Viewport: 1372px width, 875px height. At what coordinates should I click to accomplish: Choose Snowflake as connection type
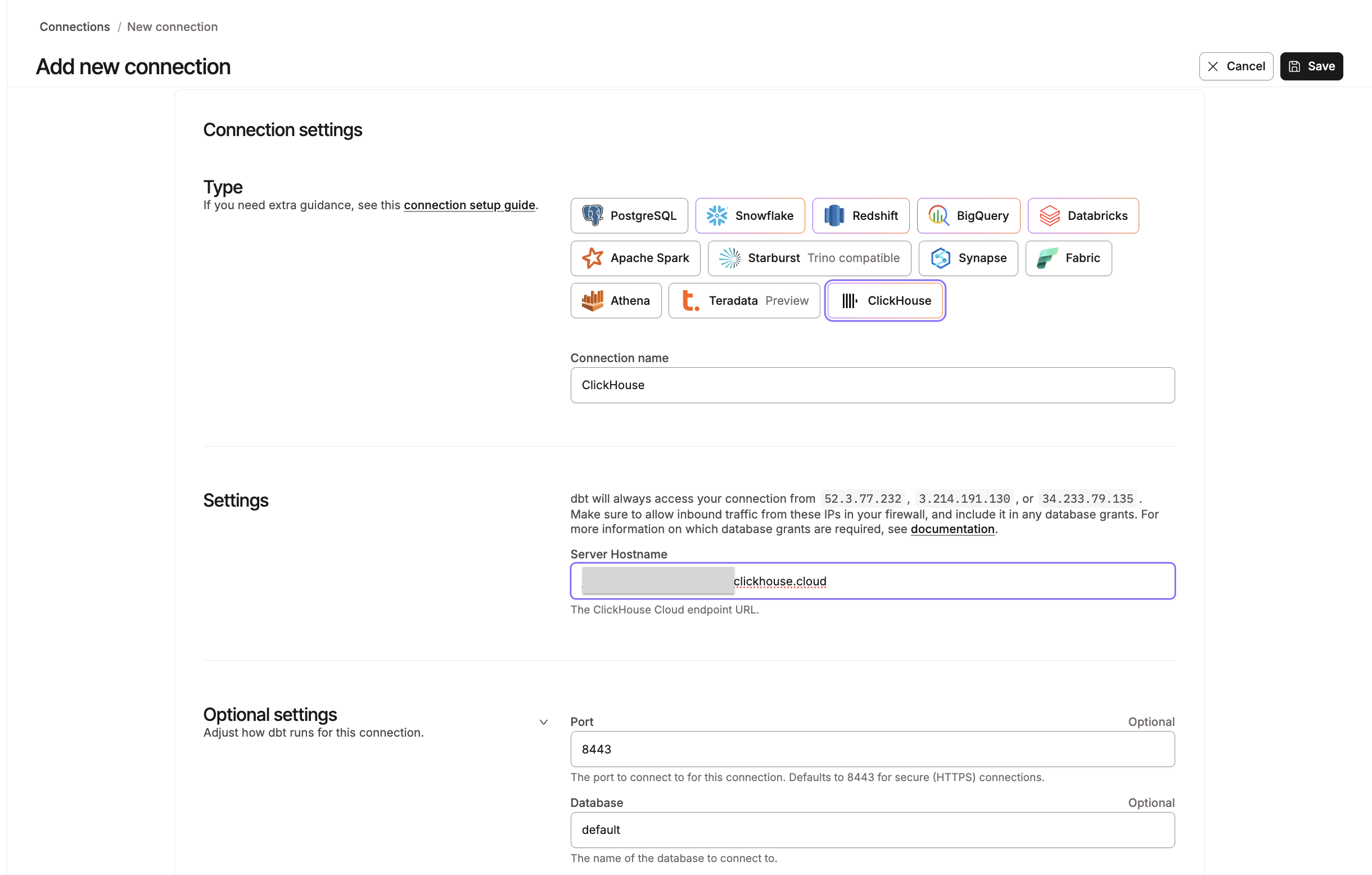point(750,215)
